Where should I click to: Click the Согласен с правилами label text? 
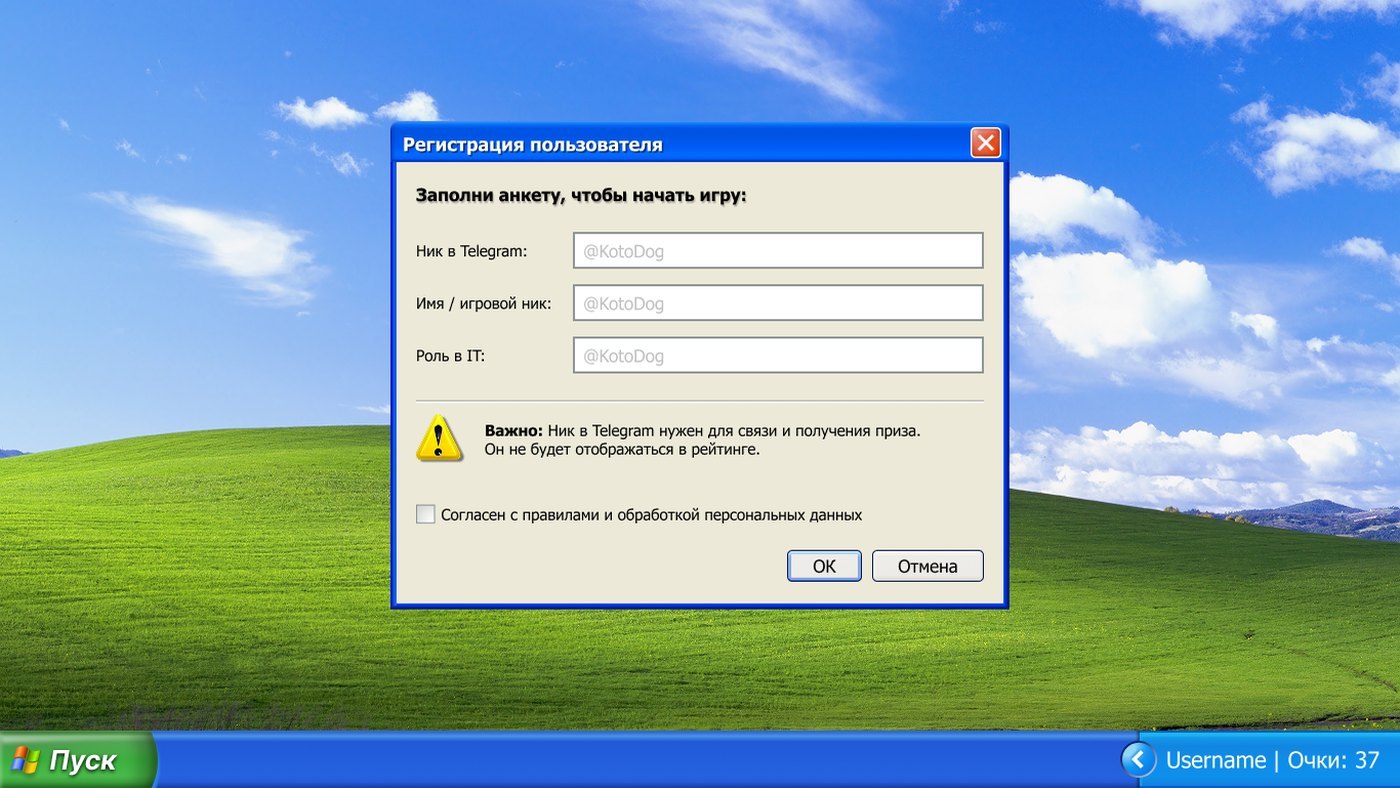[x=652, y=515]
